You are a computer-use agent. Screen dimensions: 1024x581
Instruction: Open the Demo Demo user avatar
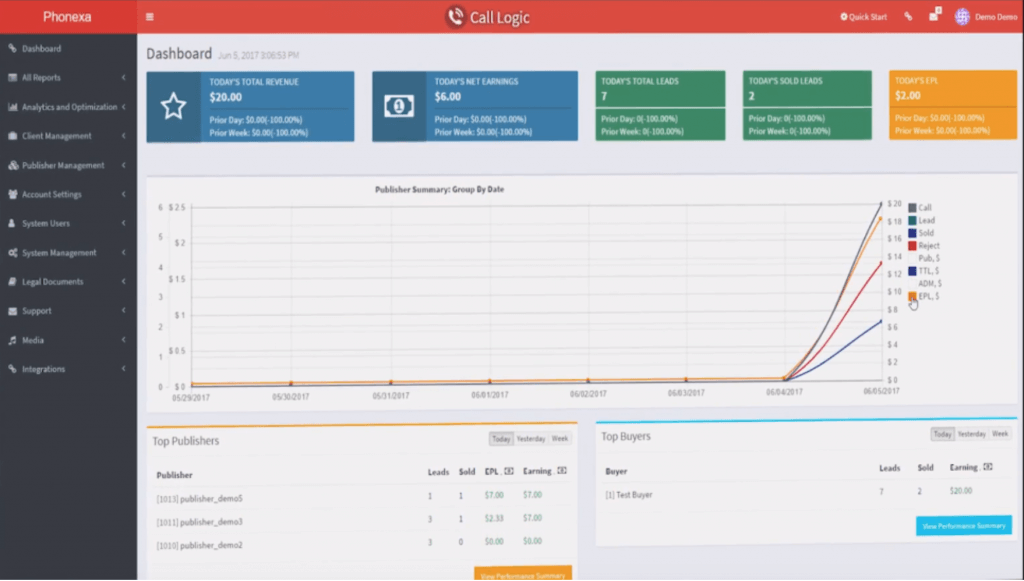pos(960,15)
